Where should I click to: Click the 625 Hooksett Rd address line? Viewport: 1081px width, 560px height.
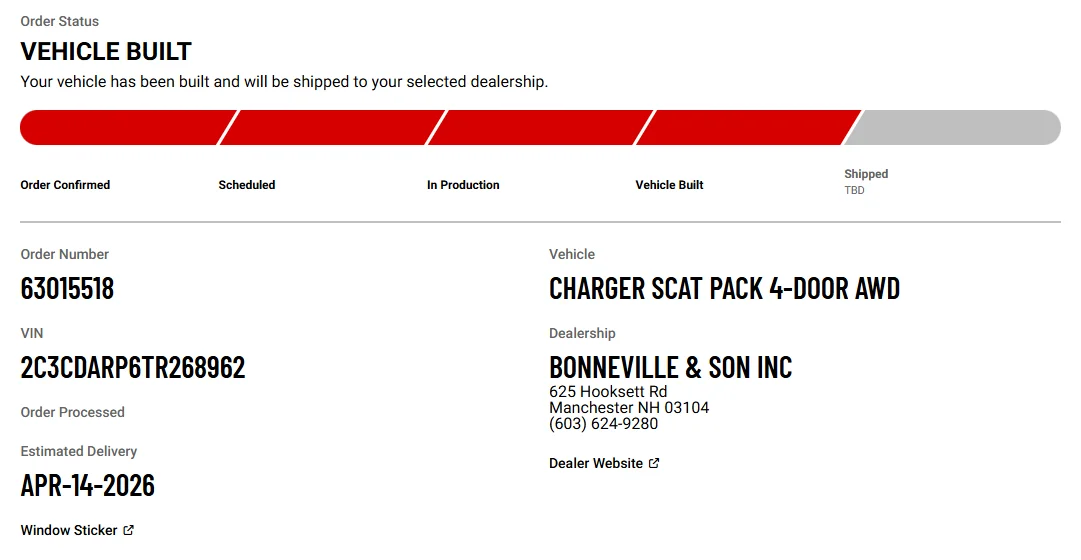point(608,392)
